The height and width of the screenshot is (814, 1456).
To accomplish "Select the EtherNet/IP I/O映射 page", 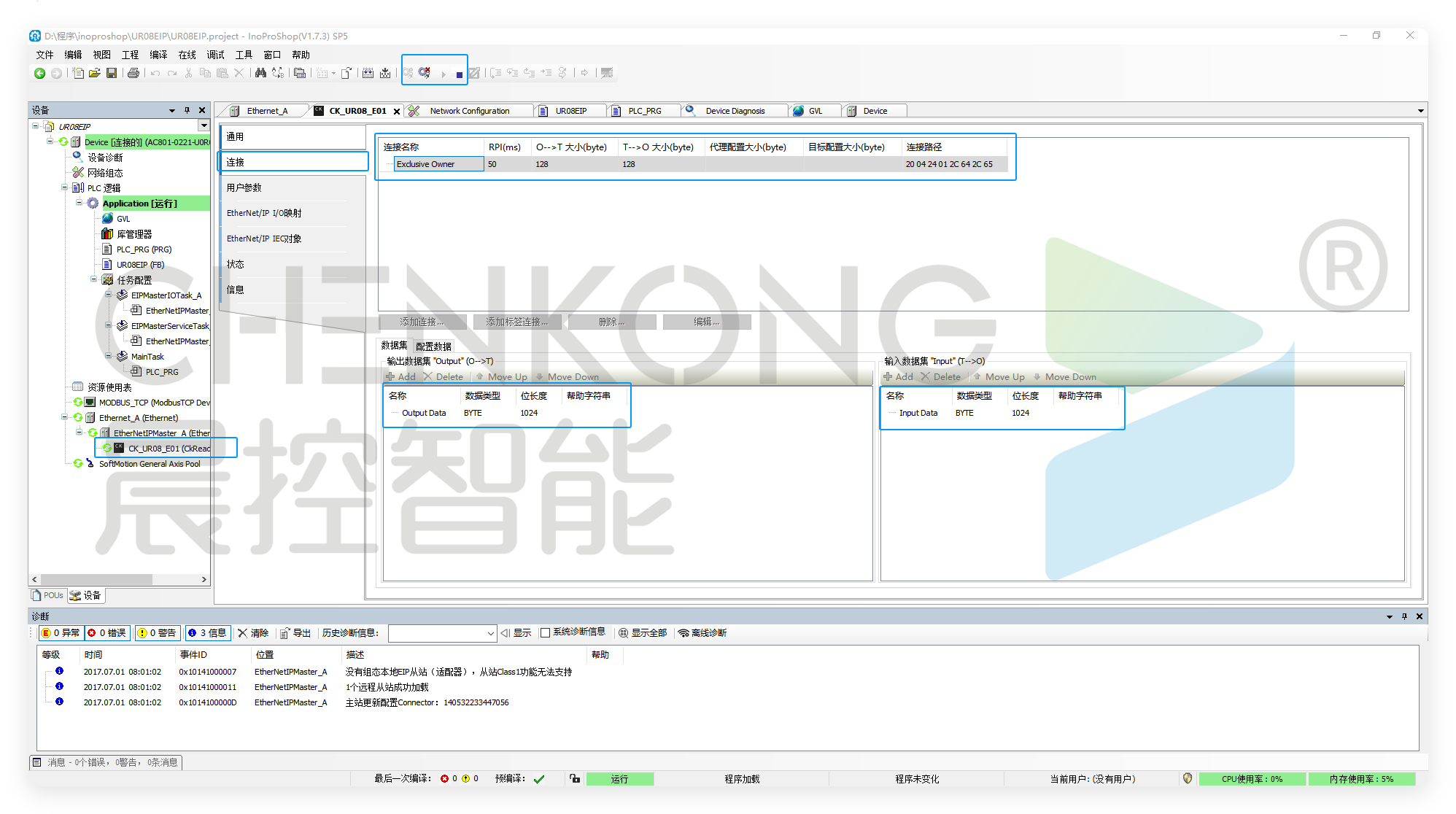I will [264, 213].
